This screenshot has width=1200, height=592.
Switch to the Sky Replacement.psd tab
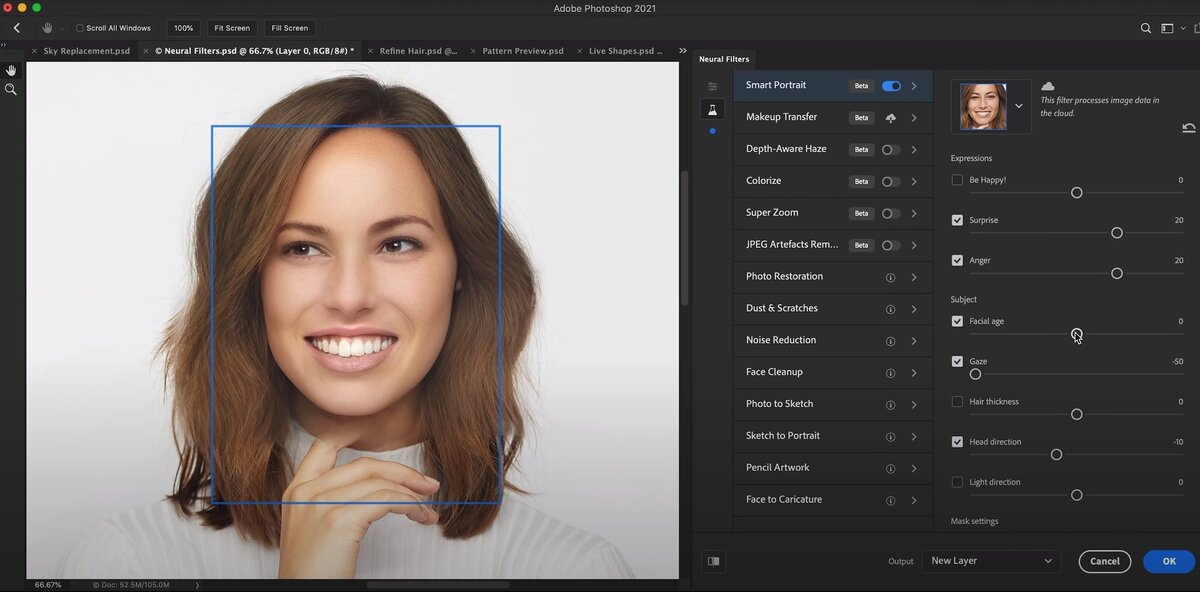[86, 51]
